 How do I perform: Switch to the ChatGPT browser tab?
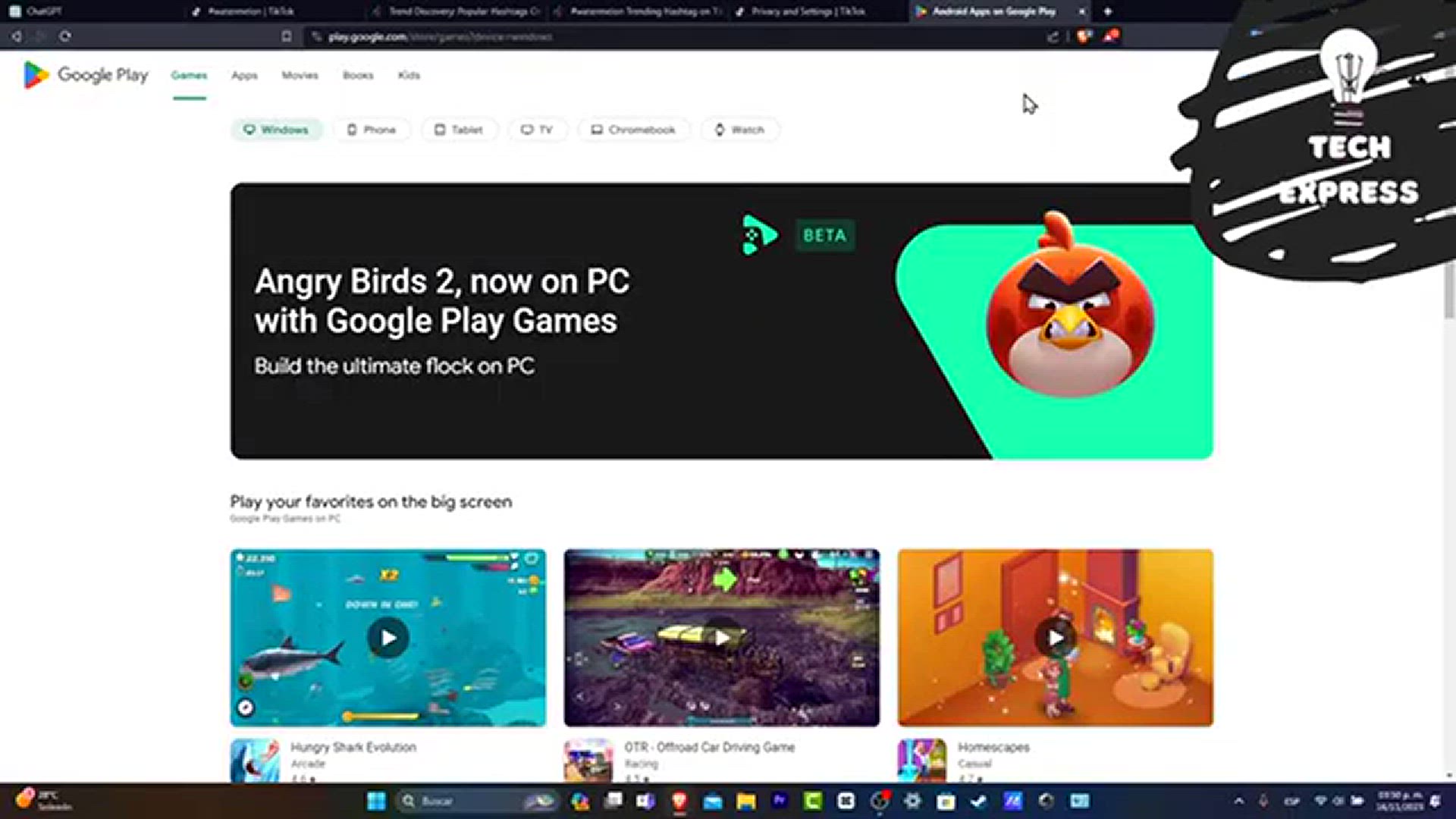click(x=91, y=11)
